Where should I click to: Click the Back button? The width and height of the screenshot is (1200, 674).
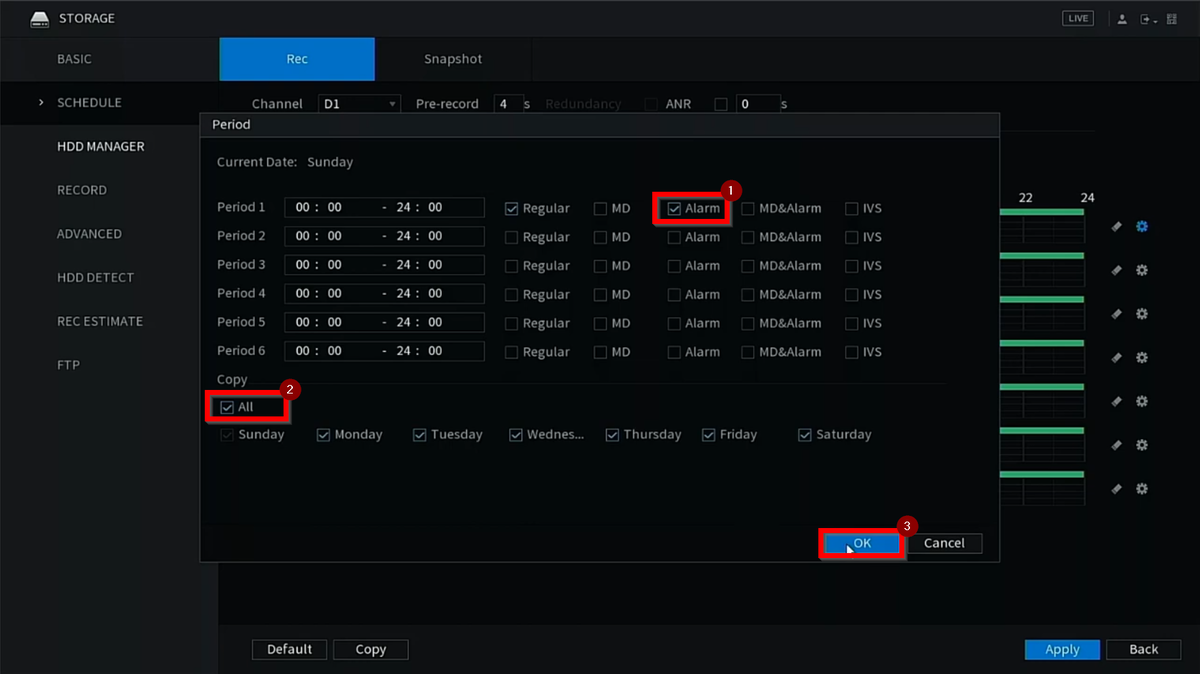(x=1144, y=650)
